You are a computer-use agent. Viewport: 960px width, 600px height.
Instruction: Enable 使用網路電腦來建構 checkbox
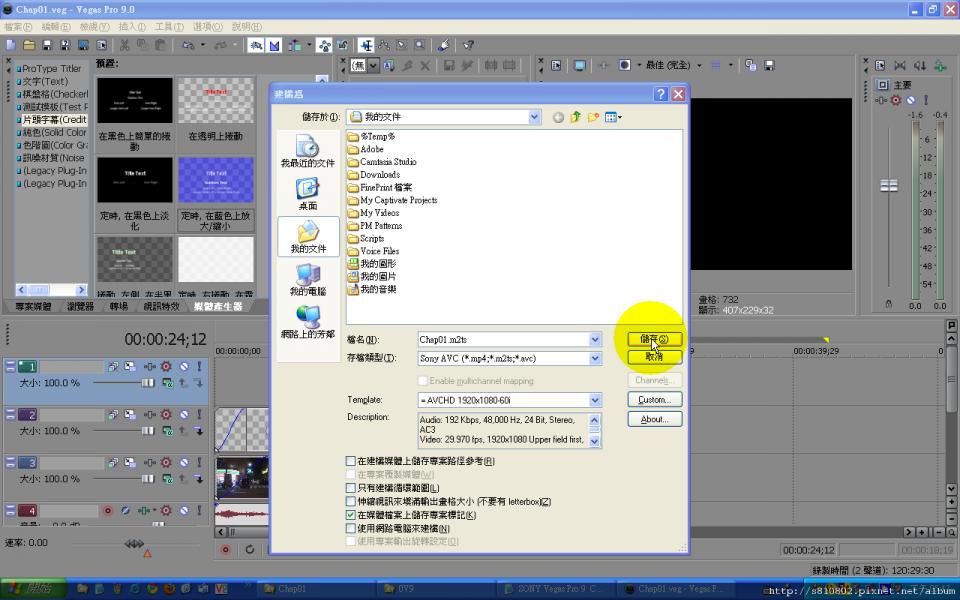(351, 528)
